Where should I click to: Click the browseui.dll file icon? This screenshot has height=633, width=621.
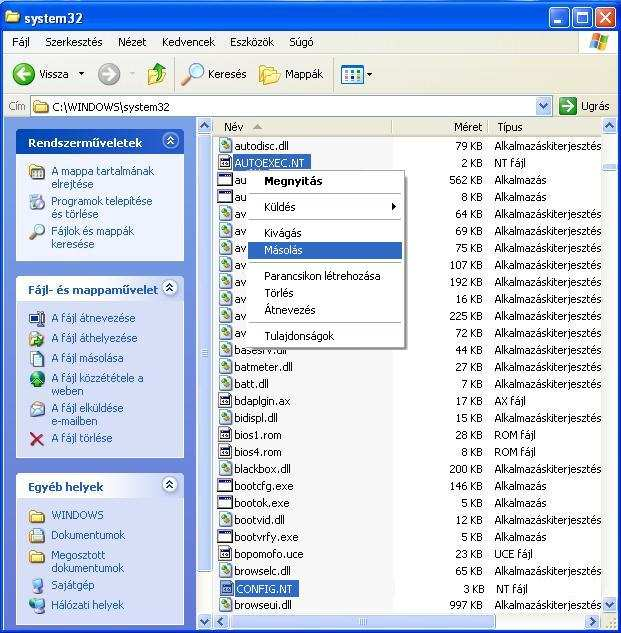(225, 605)
